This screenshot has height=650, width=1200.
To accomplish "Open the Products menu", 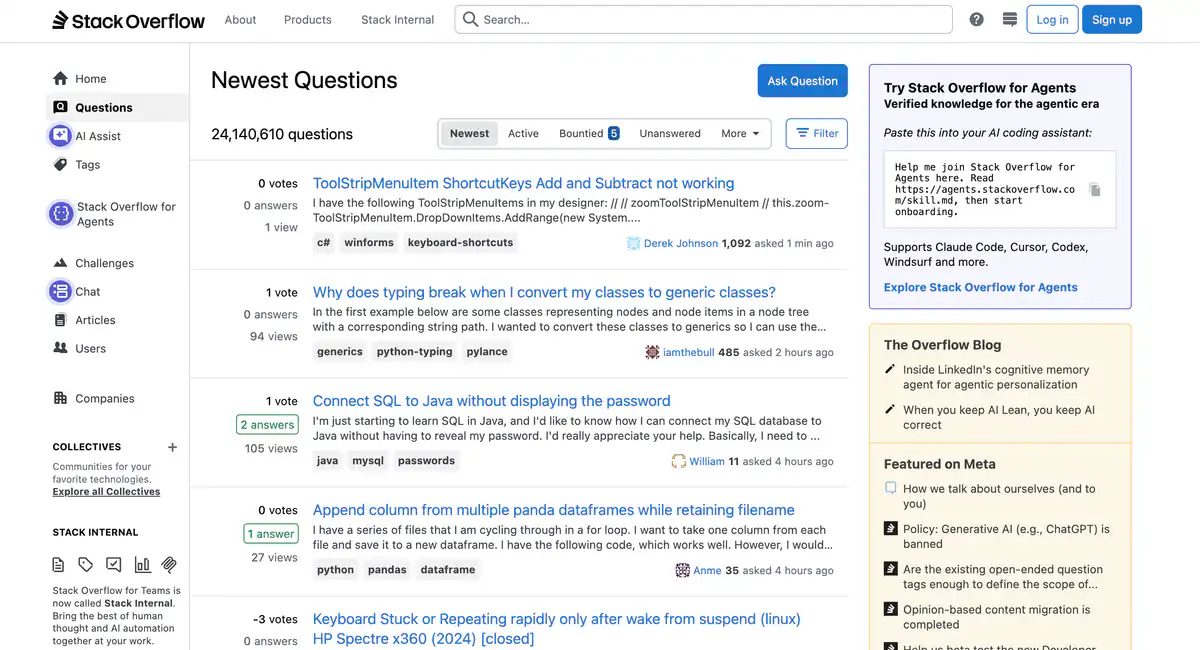I will pyautogui.click(x=308, y=20).
